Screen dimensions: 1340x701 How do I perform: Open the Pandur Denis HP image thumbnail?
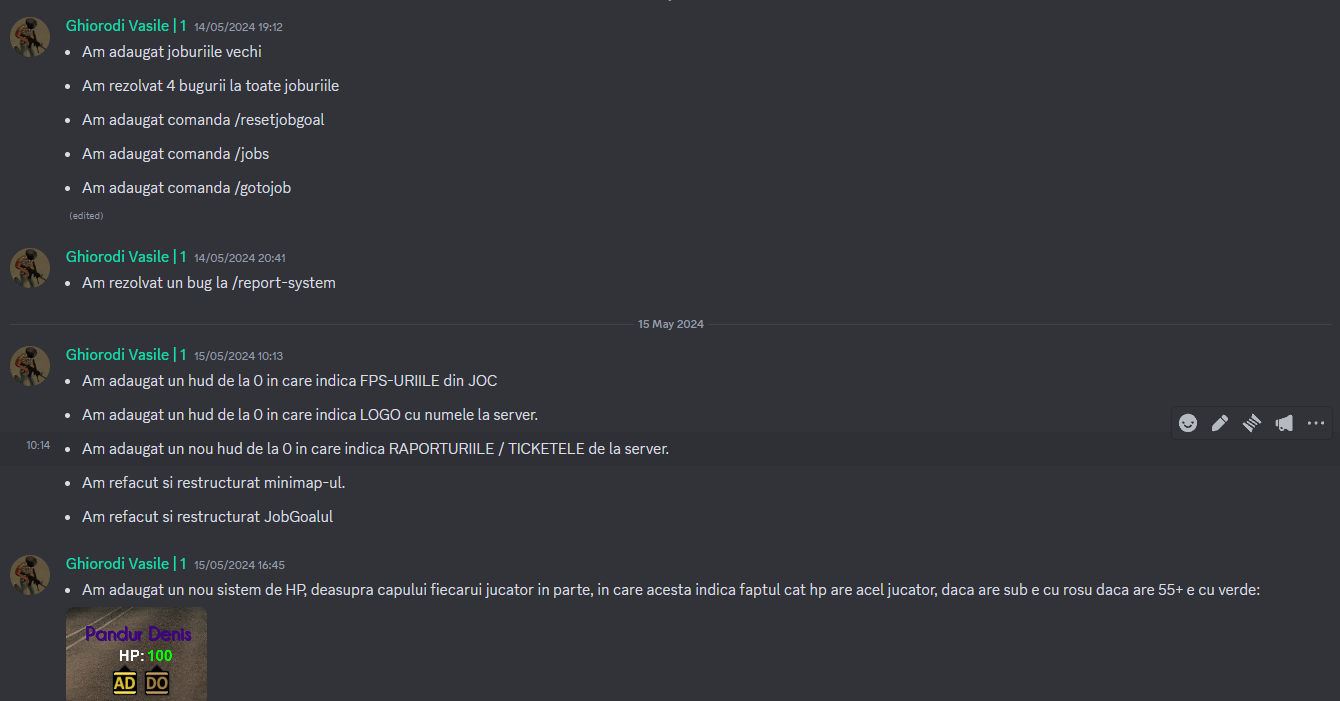pyautogui.click(x=137, y=654)
